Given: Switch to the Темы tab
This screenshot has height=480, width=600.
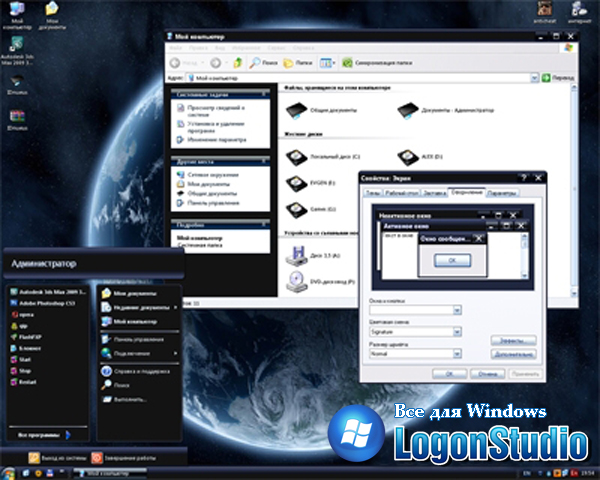Looking at the screenshot, I should (x=373, y=193).
